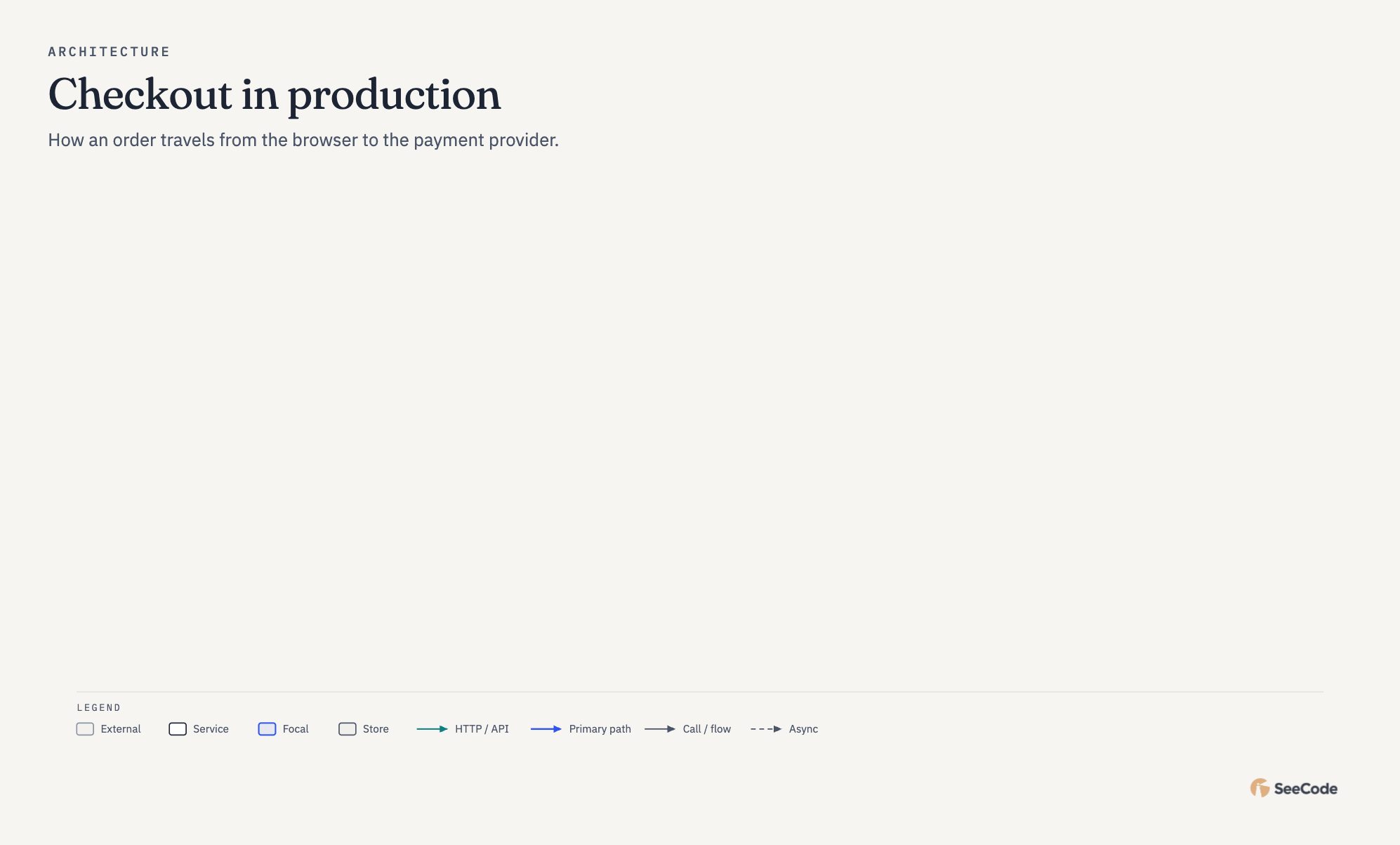The height and width of the screenshot is (845, 1400).
Task: Click the Store legend label
Action: coord(376,729)
